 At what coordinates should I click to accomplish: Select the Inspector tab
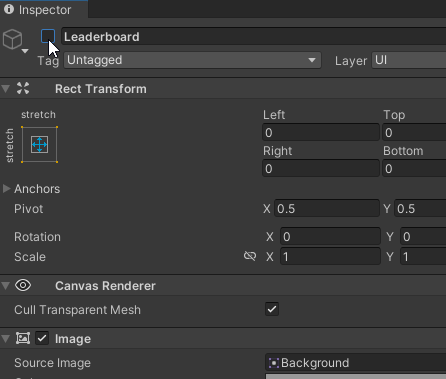44,9
